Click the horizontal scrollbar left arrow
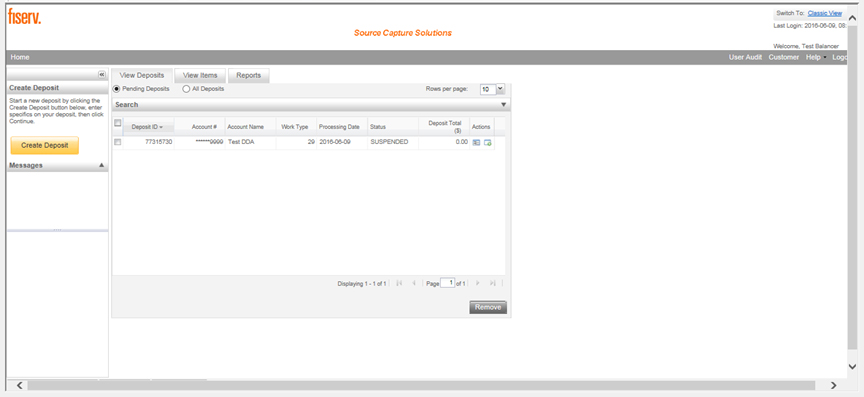The height and width of the screenshot is (397, 864). pos(19,385)
